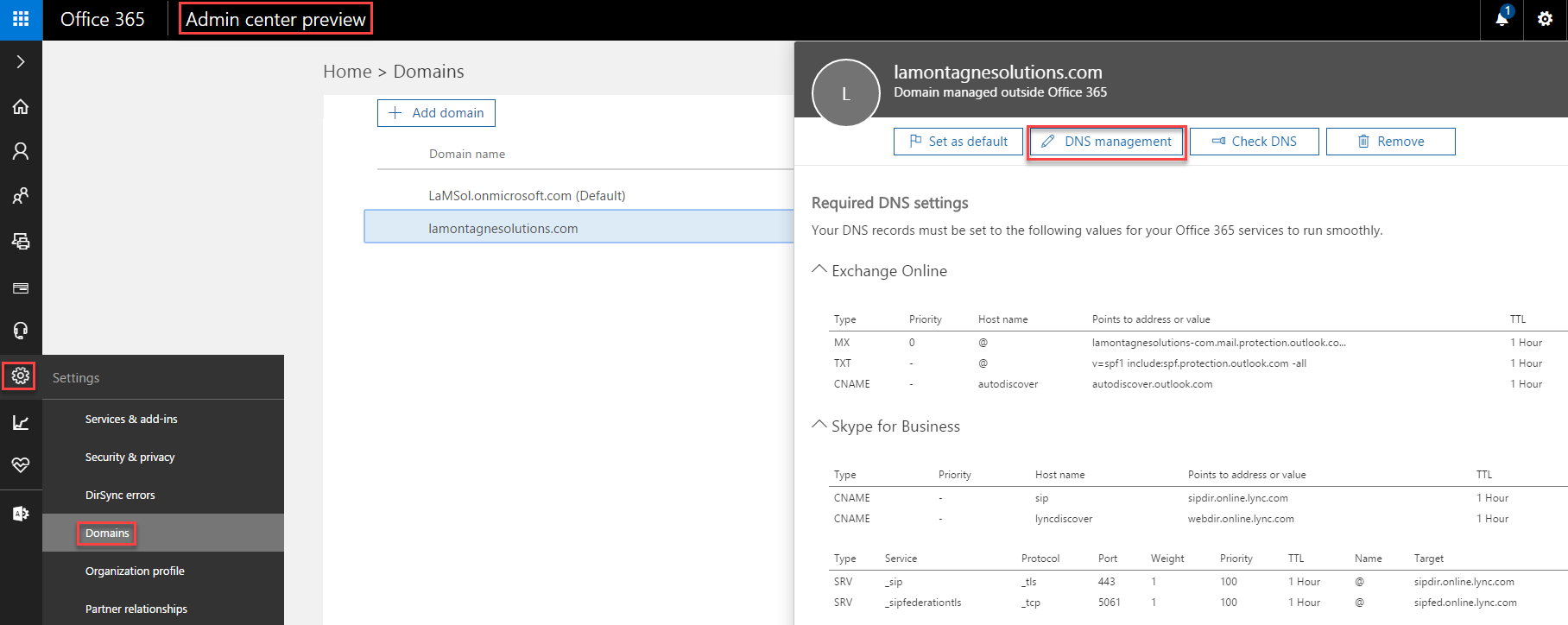This screenshot has height=625, width=1568.
Task: Click the Set as default button
Action: [958, 142]
